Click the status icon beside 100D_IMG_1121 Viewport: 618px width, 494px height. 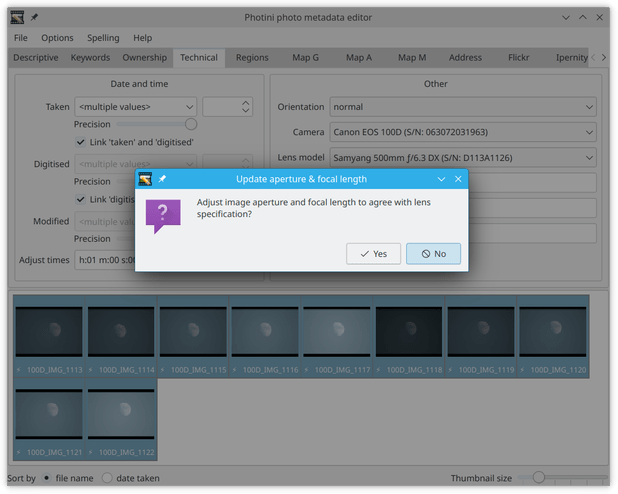(19, 452)
